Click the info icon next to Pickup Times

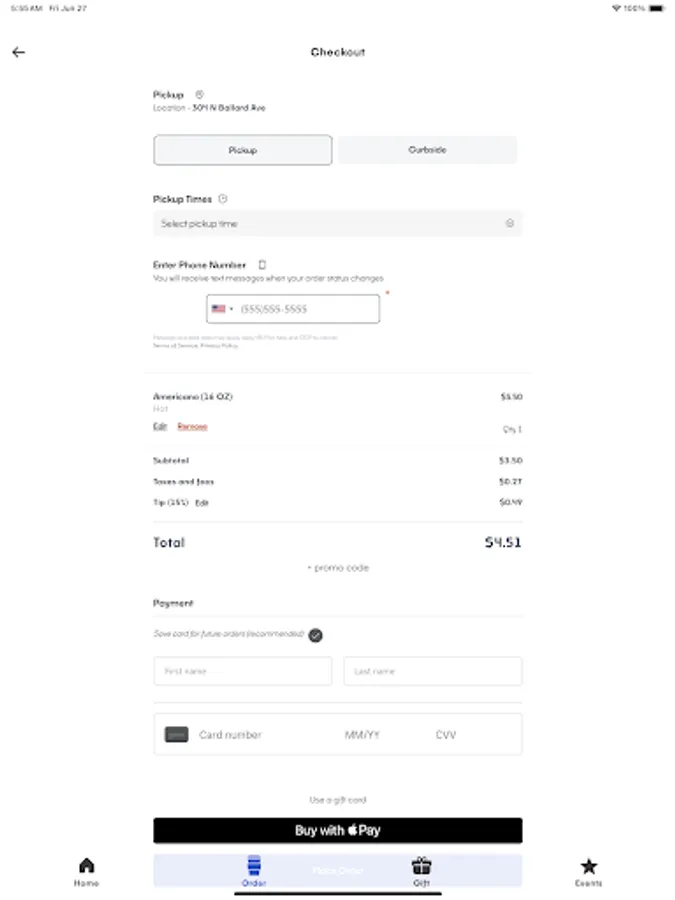pyautogui.click(x=222, y=198)
